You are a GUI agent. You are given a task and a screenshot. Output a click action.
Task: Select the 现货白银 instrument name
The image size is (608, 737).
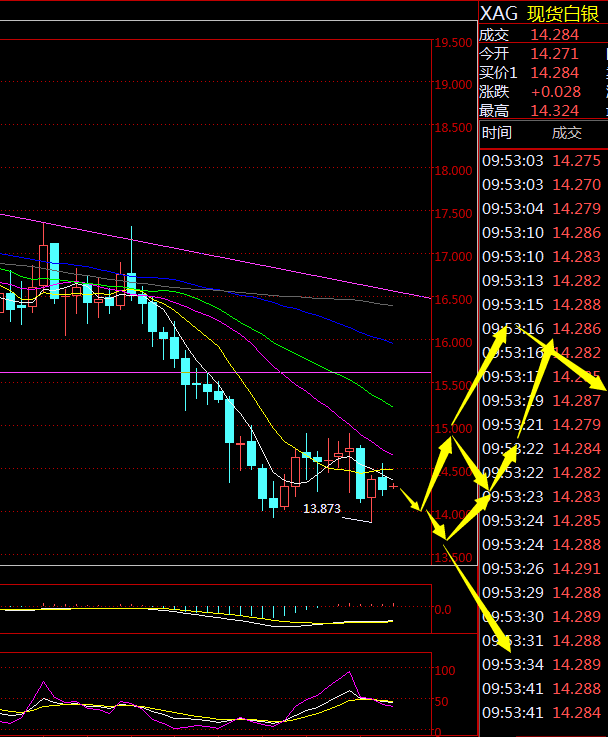[x=563, y=14]
